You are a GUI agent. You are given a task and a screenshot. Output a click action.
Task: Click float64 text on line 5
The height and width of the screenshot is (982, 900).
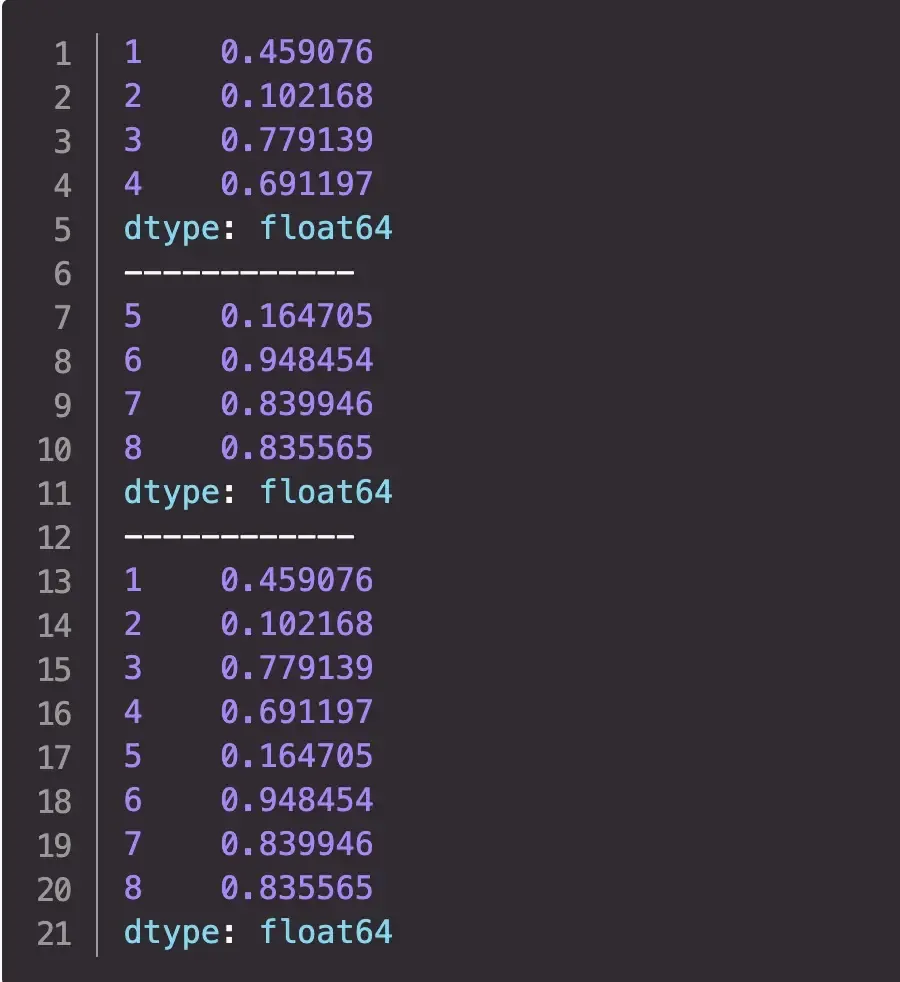pos(326,228)
